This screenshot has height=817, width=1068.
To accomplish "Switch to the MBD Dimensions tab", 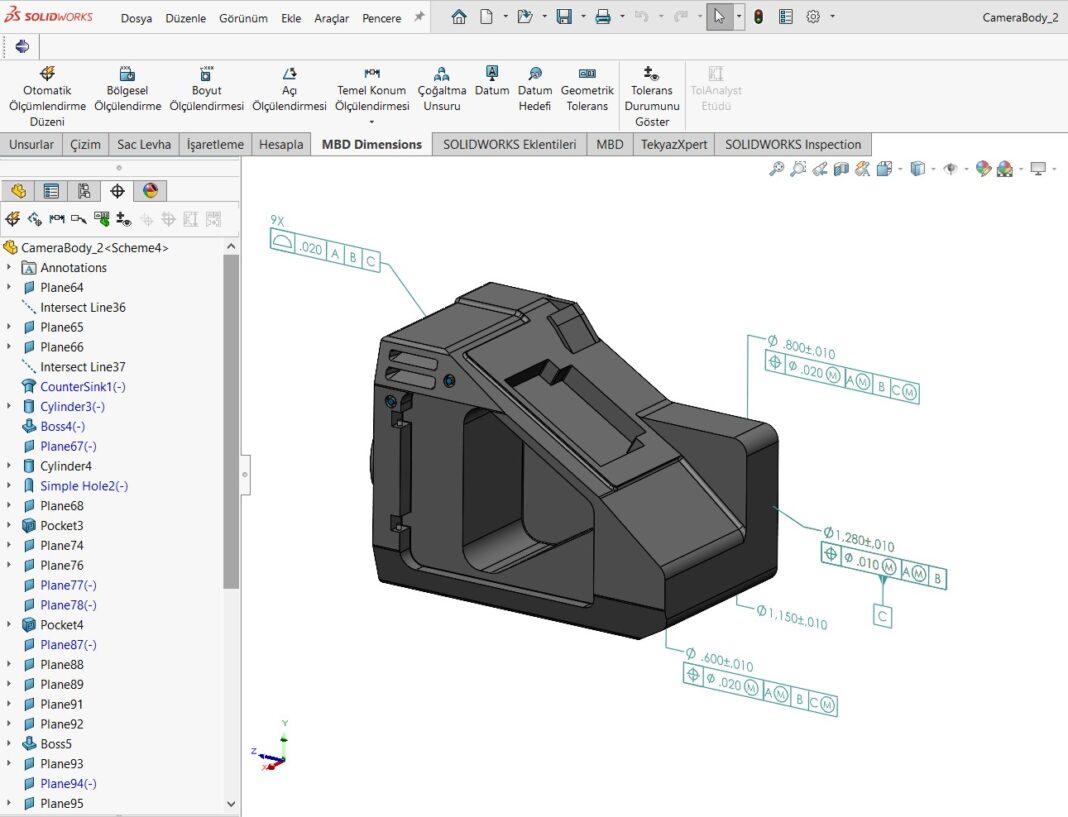I will point(371,143).
